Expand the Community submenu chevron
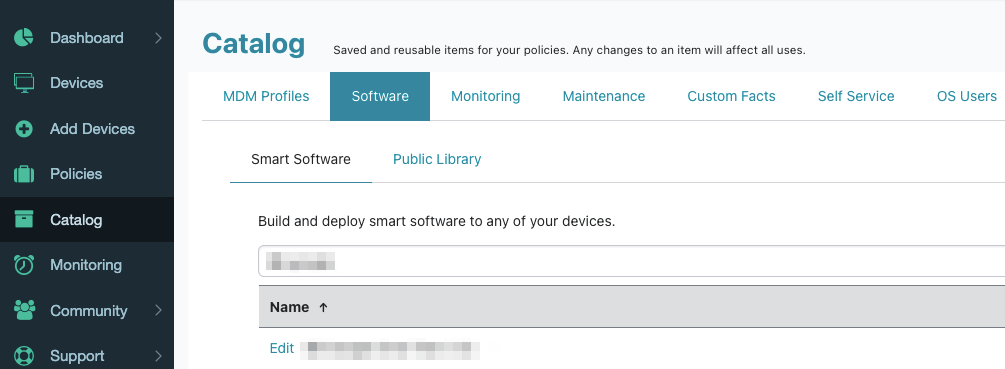Screen dimensions: 1005x369 [x=158, y=311]
